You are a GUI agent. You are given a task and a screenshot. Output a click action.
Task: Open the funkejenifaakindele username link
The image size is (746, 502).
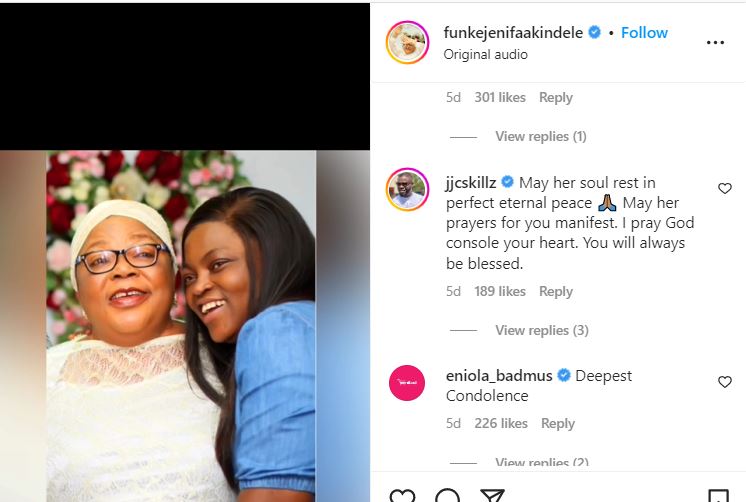tap(514, 33)
